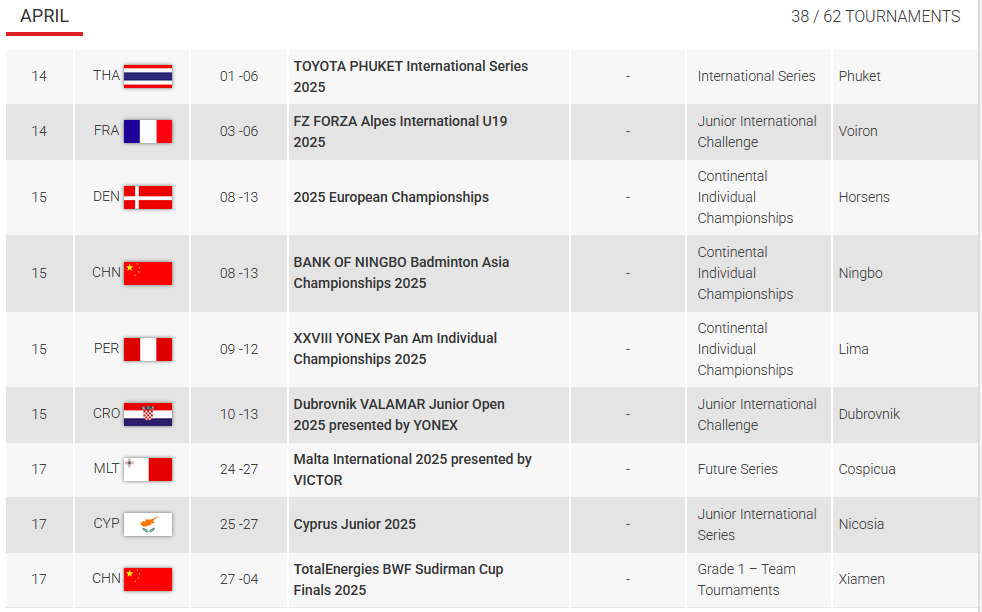Click the Malta flag icon
This screenshot has width=982, height=612.
(148, 469)
